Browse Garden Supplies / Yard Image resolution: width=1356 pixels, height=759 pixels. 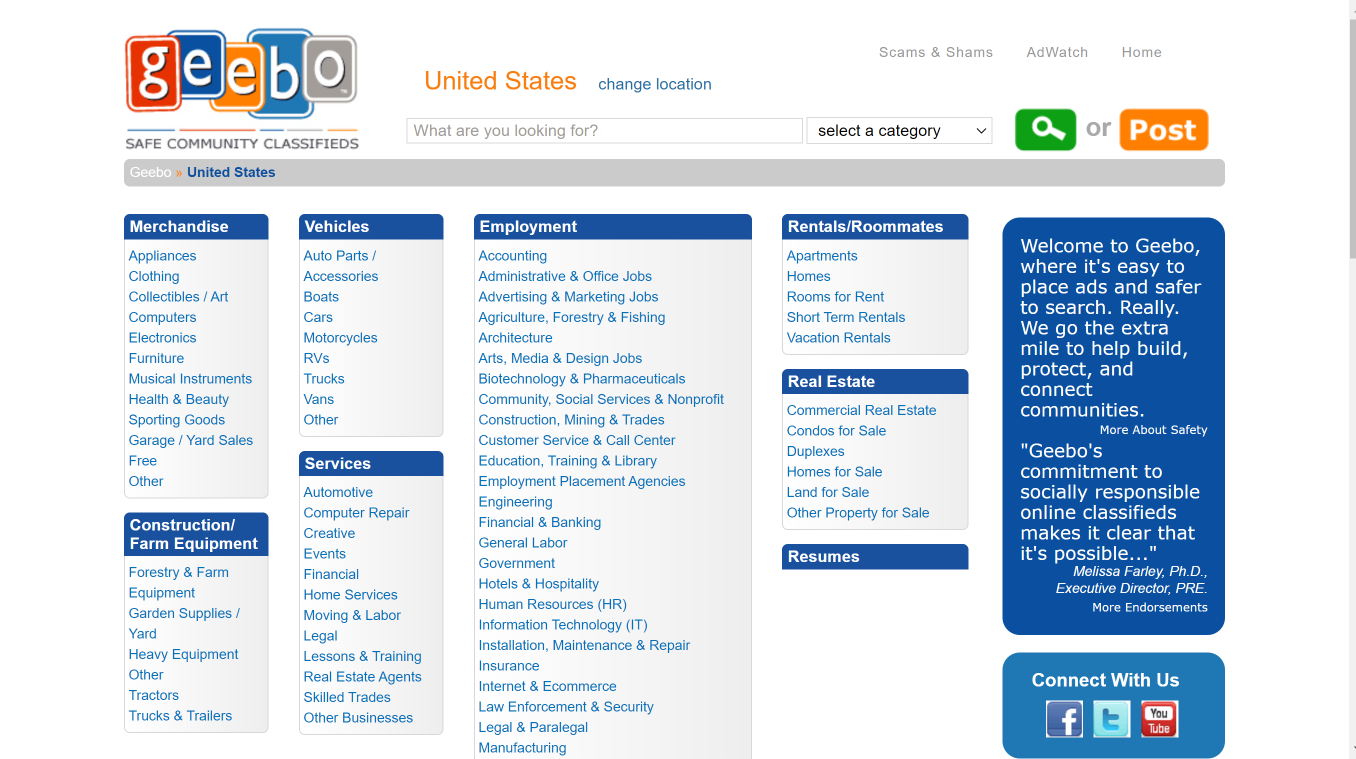tap(184, 623)
